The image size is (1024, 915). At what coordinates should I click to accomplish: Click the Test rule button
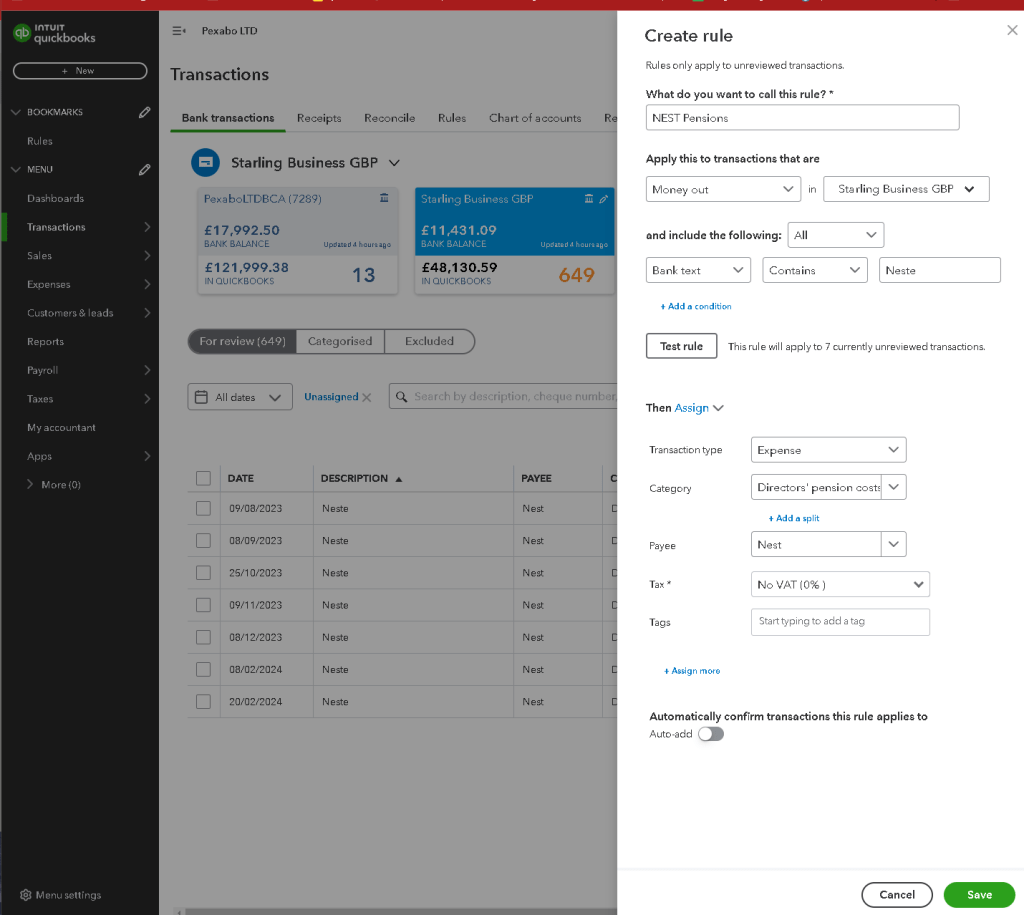point(681,346)
